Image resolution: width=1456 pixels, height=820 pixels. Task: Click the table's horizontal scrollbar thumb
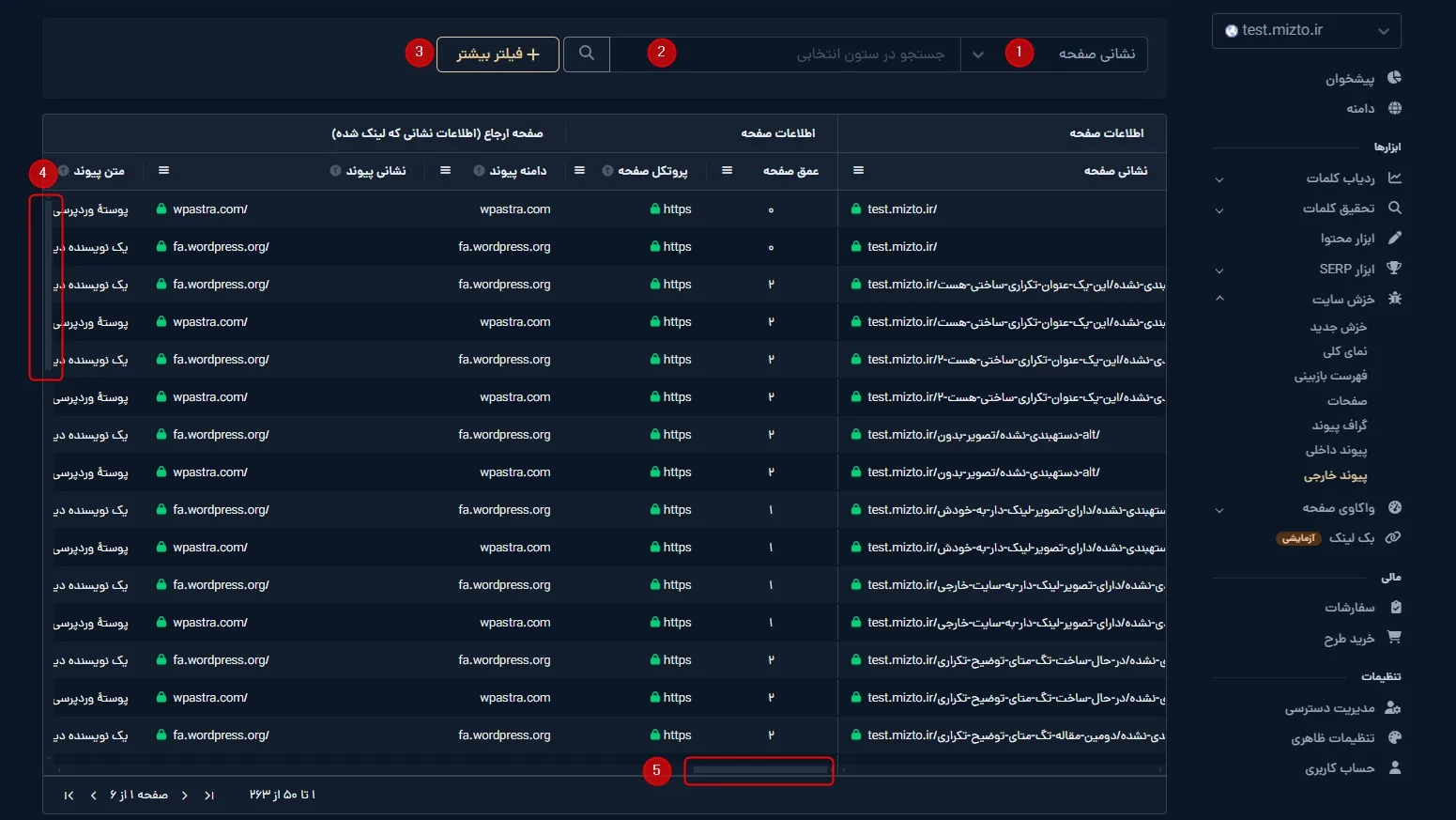759,770
